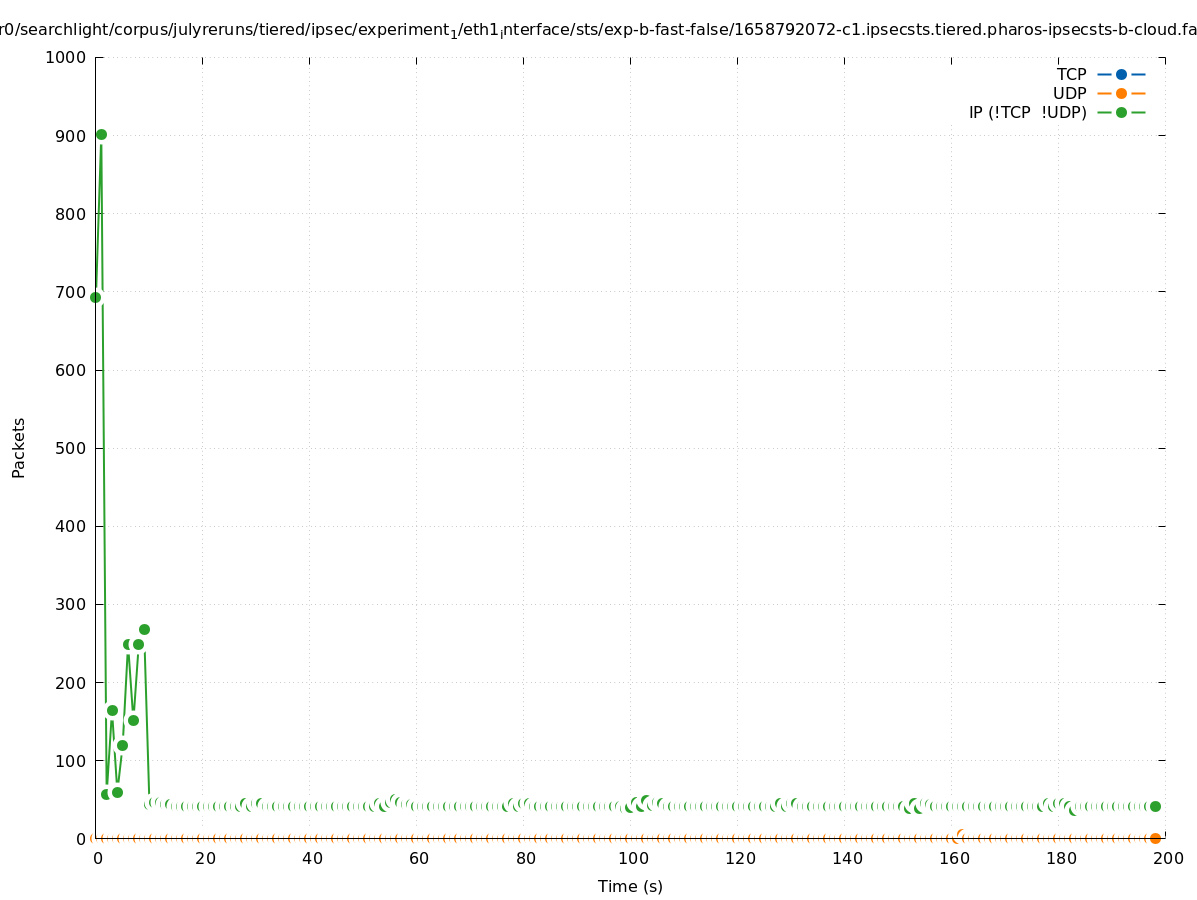Click the green data point near 268 packets
Image resolution: width=1197 pixels, height=900 pixels.
[144, 629]
